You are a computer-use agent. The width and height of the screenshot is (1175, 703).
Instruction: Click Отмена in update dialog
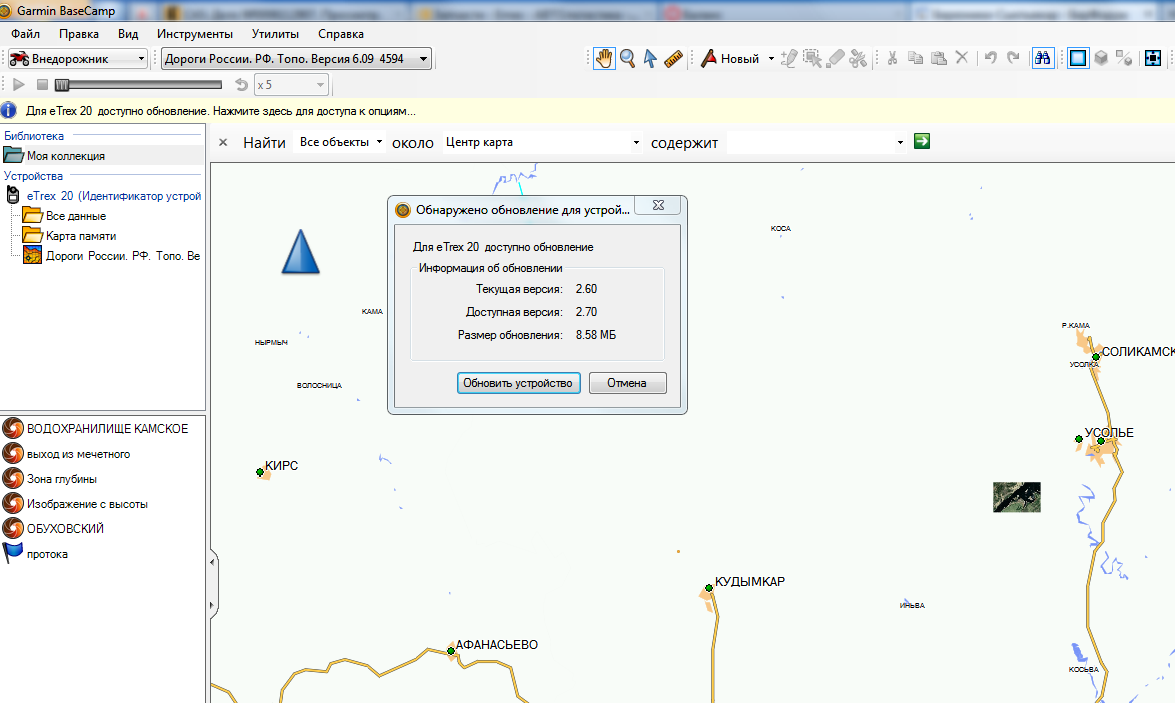click(627, 383)
